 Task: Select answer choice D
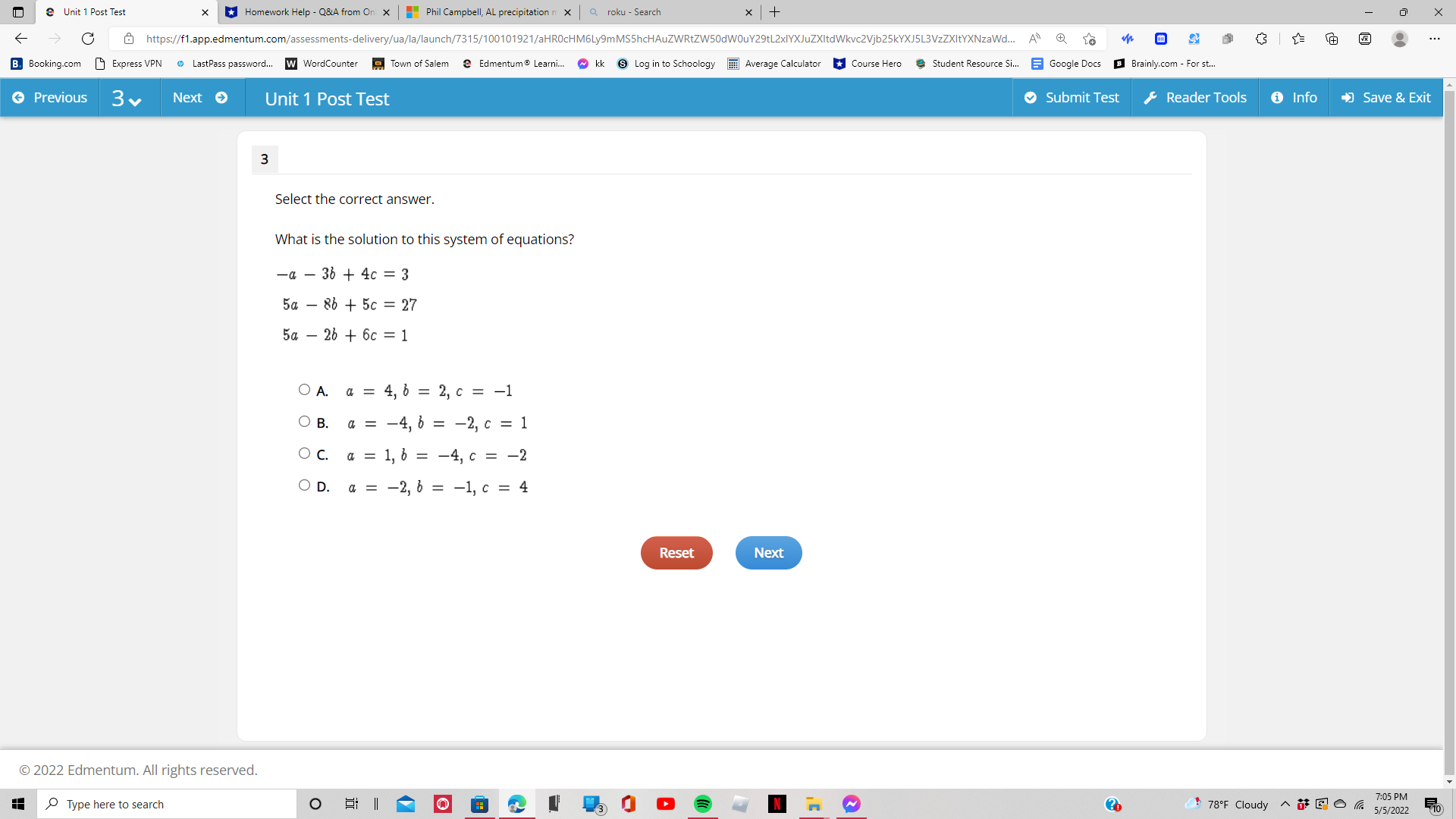(x=304, y=485)
